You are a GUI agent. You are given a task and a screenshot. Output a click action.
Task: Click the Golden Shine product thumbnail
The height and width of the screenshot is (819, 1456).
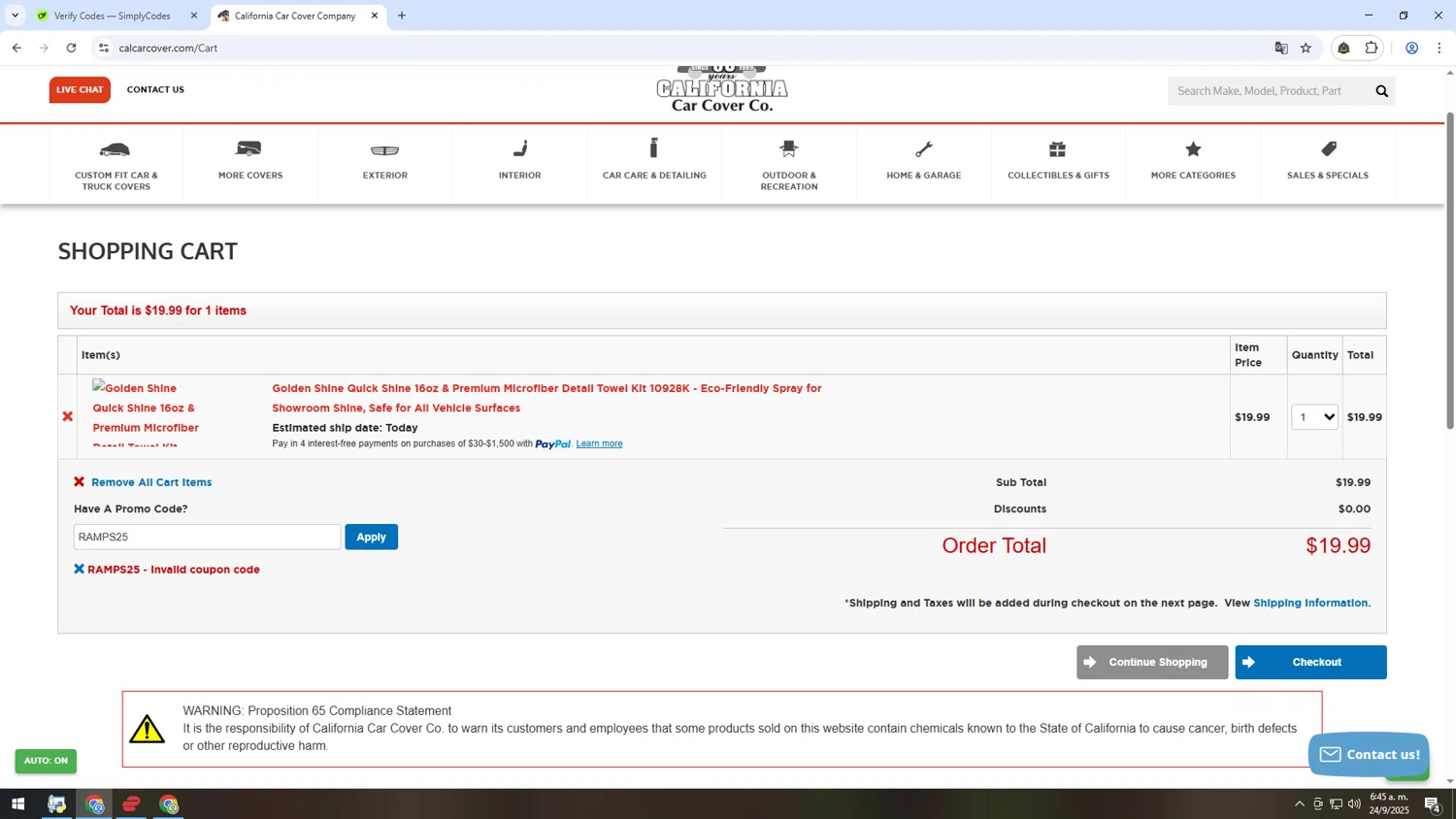[x=146, y=413]
